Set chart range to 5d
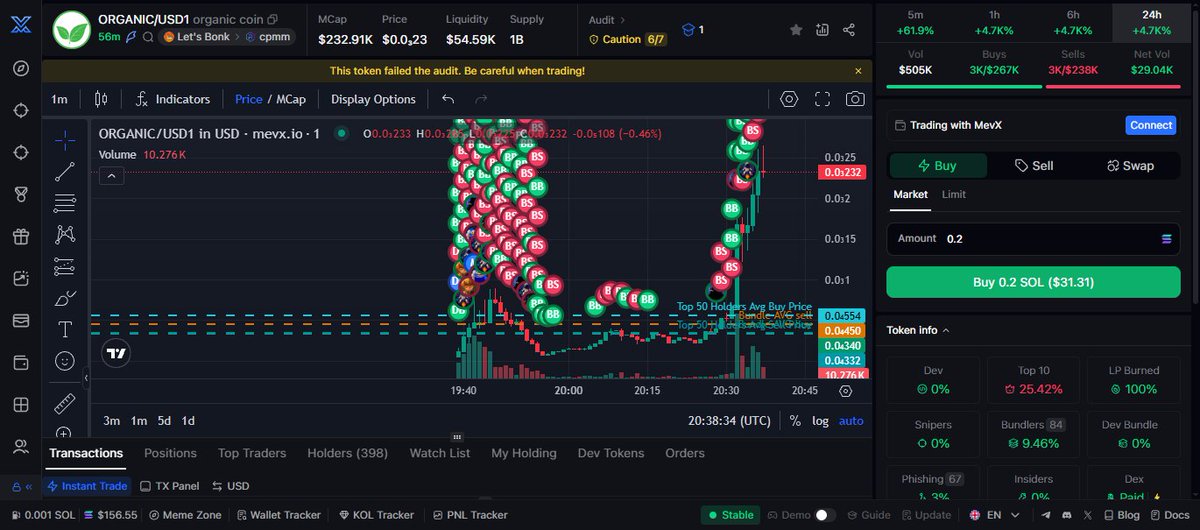 coord(164,421)
